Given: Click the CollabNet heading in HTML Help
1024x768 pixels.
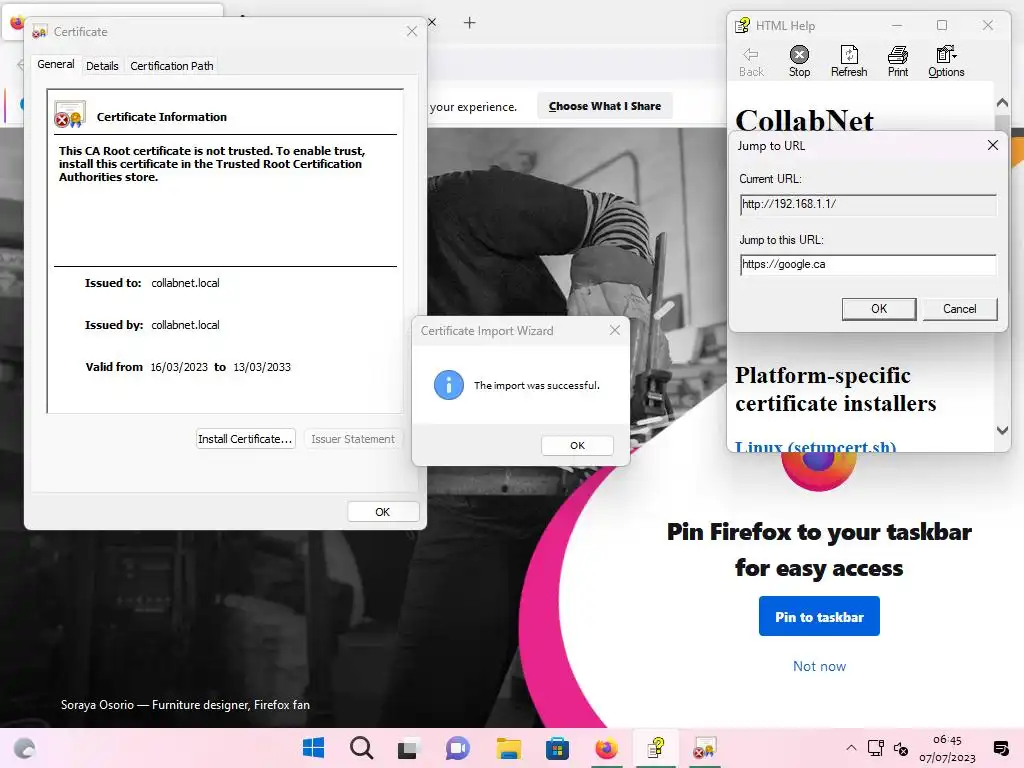Looking at the screenshot, I should [x=804, y=121].
